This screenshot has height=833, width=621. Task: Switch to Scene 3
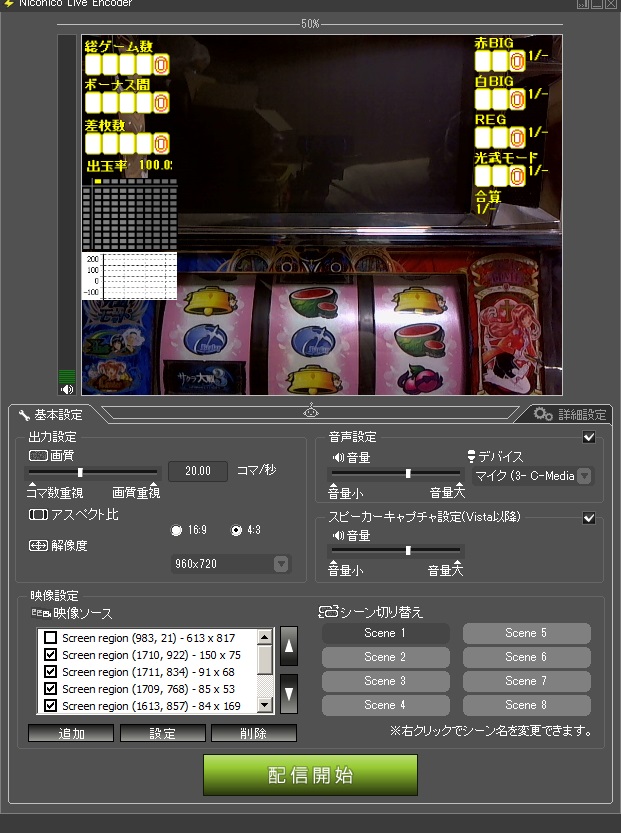(x=386, y=681)
